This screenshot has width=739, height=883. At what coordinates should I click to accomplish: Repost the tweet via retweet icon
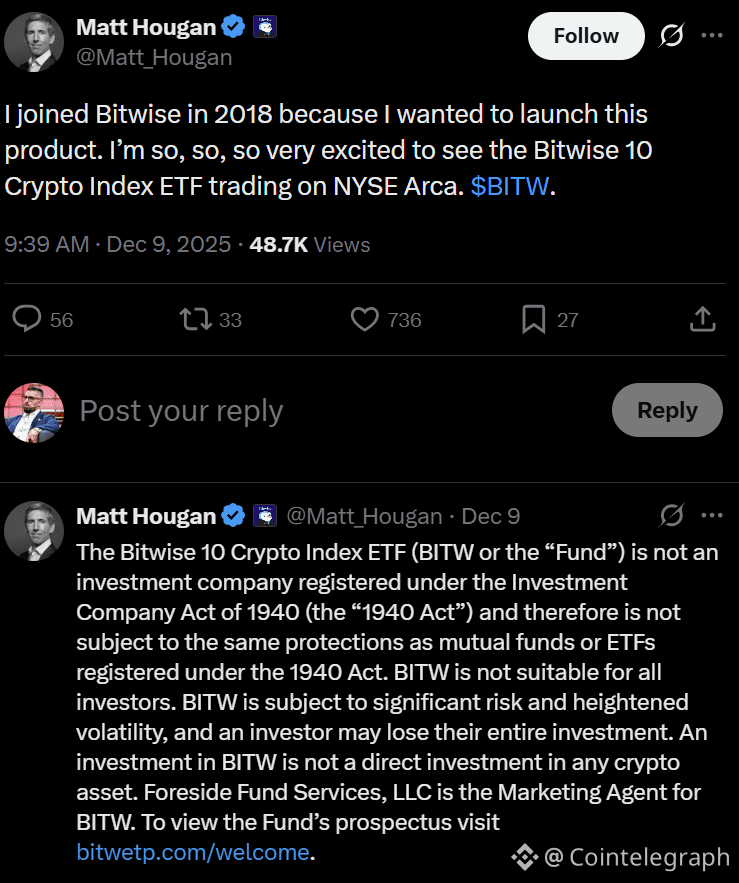[194, 320]
